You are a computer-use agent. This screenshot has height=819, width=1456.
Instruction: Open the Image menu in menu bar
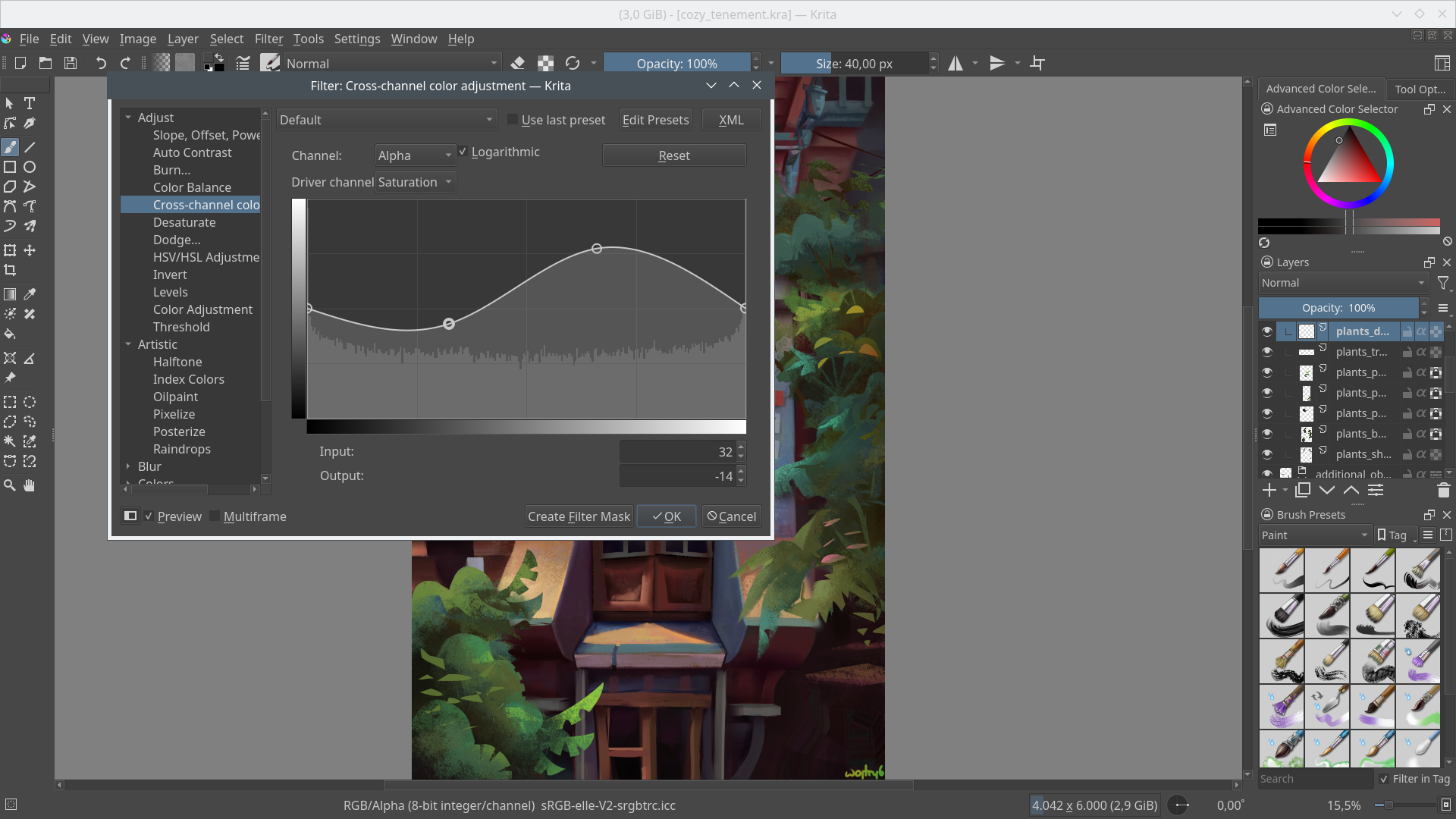pyautogui.click(x=137, y=38)
